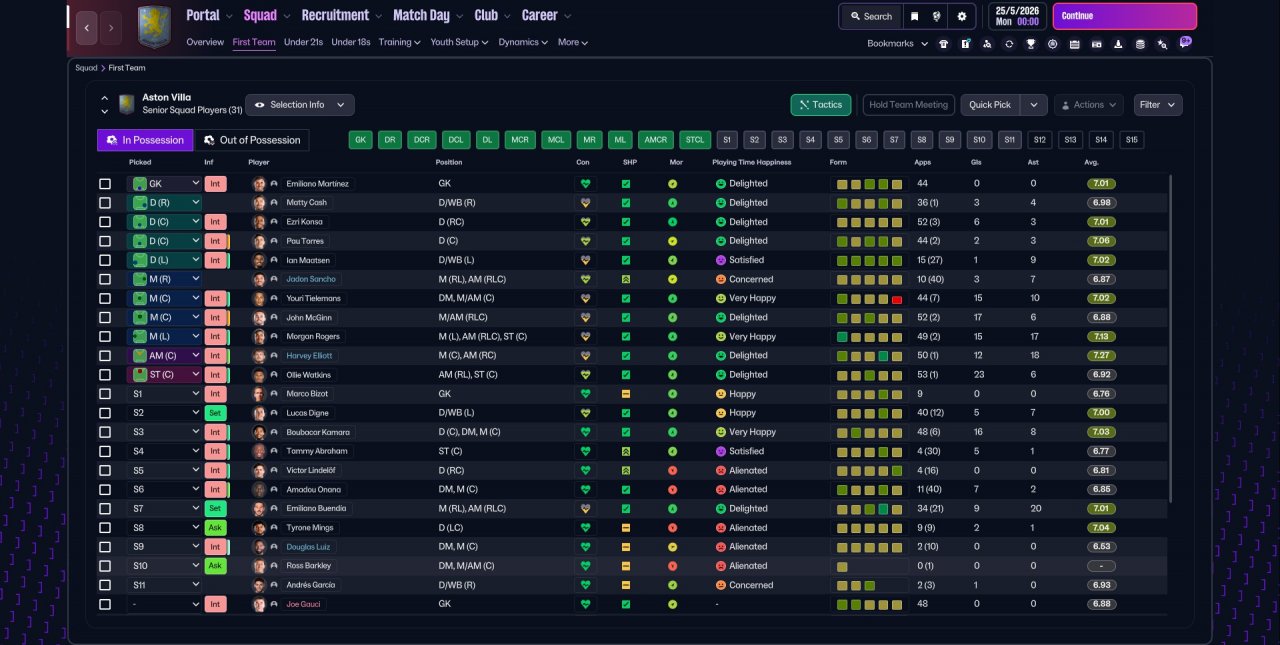Open the star search scouting icon
The height and width of the screenshot is (645, 1280).
(x=1162, y=44)
